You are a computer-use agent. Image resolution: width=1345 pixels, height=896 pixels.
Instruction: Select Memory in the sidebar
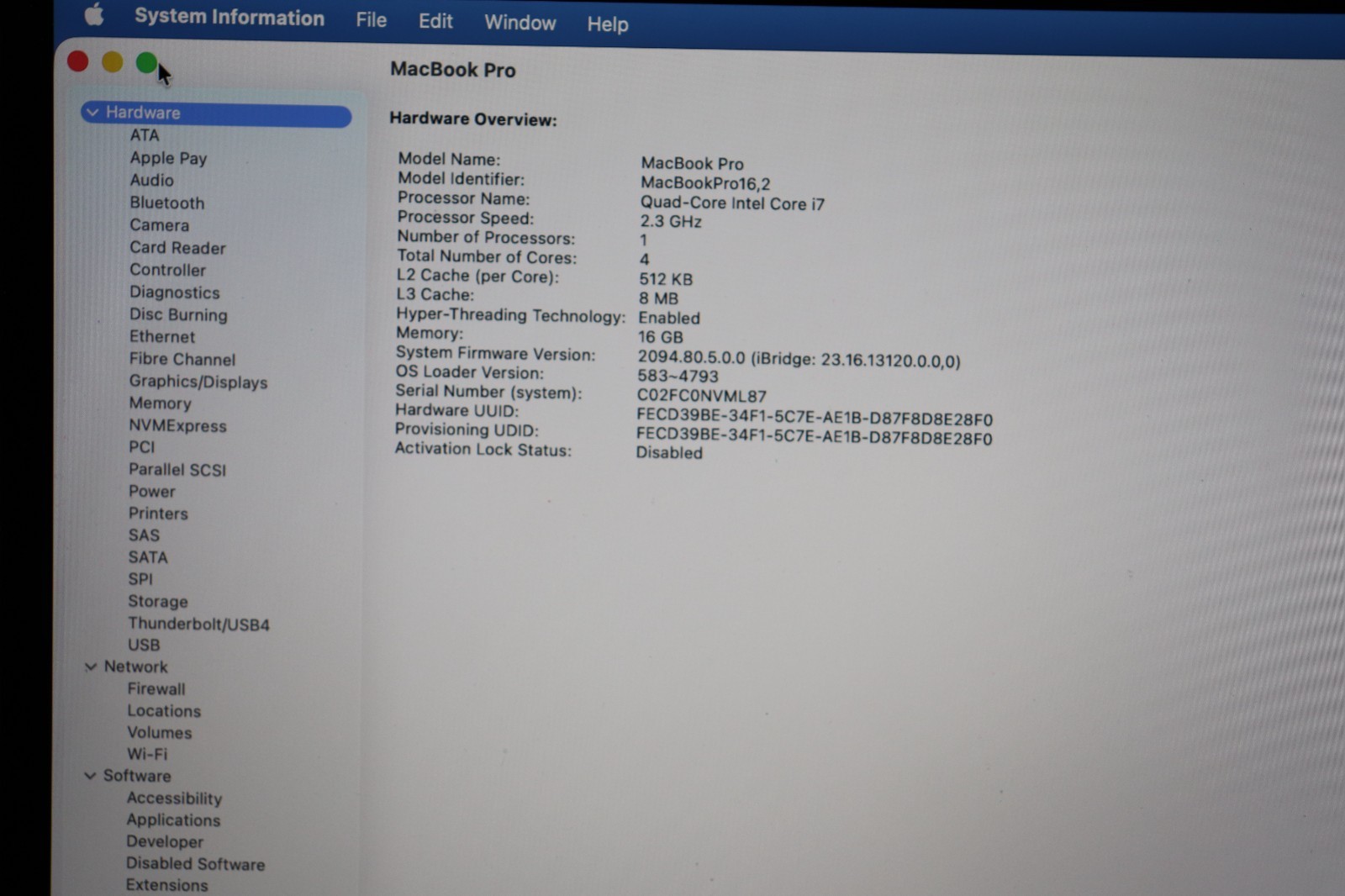(x=160, y=403)
